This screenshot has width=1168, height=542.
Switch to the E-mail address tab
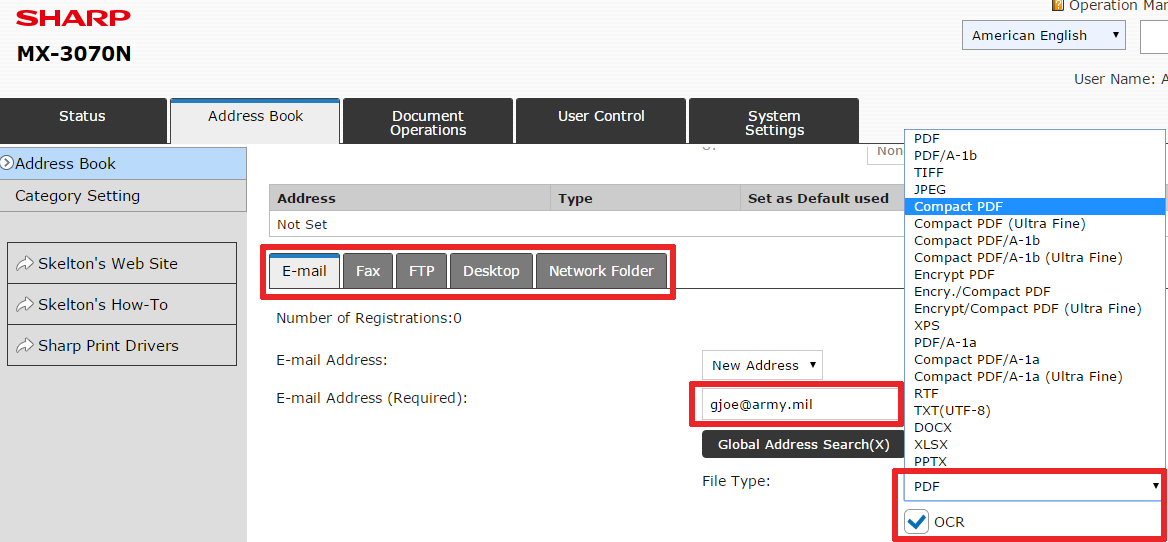[304, 271]
